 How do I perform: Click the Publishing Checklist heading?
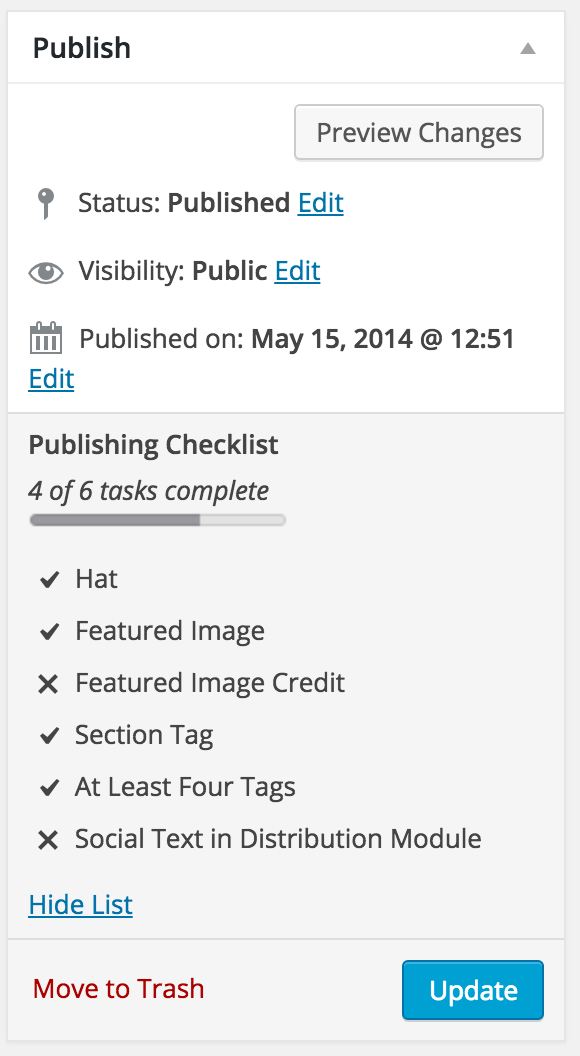pos(154,445)
